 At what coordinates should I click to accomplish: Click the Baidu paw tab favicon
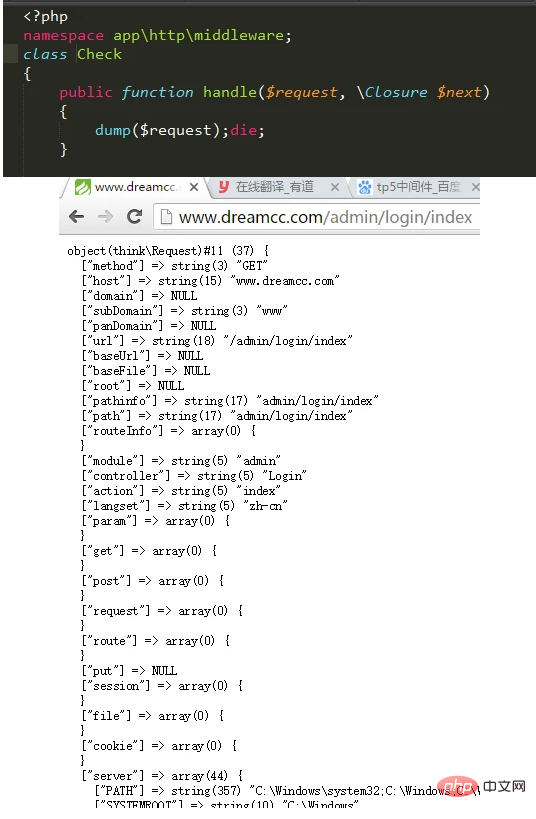pyautogui.click(x=365, y=187)
